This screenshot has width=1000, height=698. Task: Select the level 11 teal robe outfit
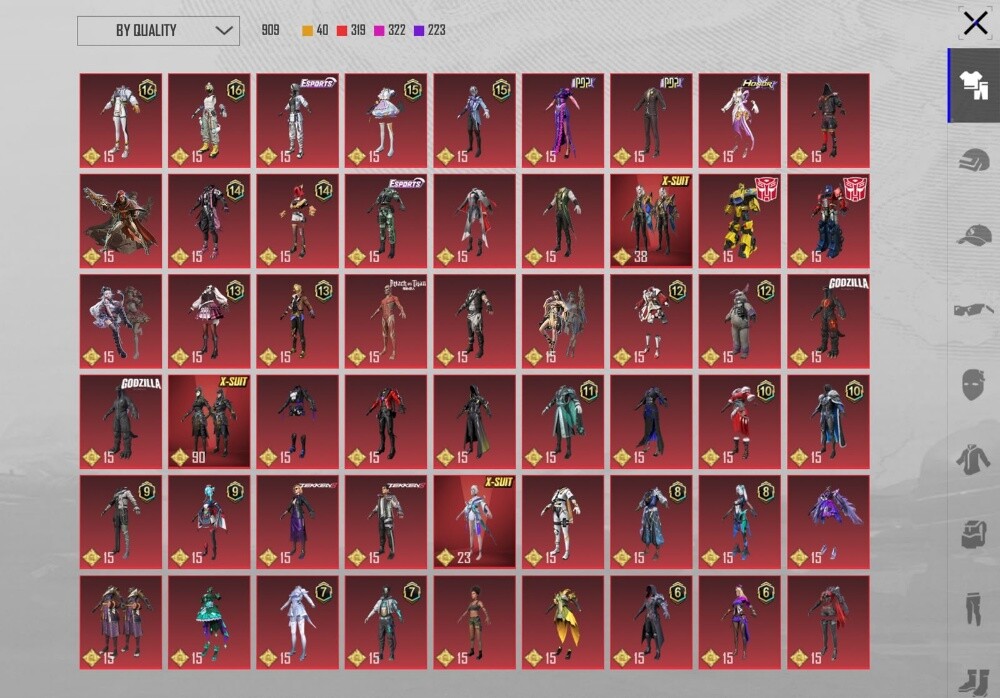[x=562, y=422]
